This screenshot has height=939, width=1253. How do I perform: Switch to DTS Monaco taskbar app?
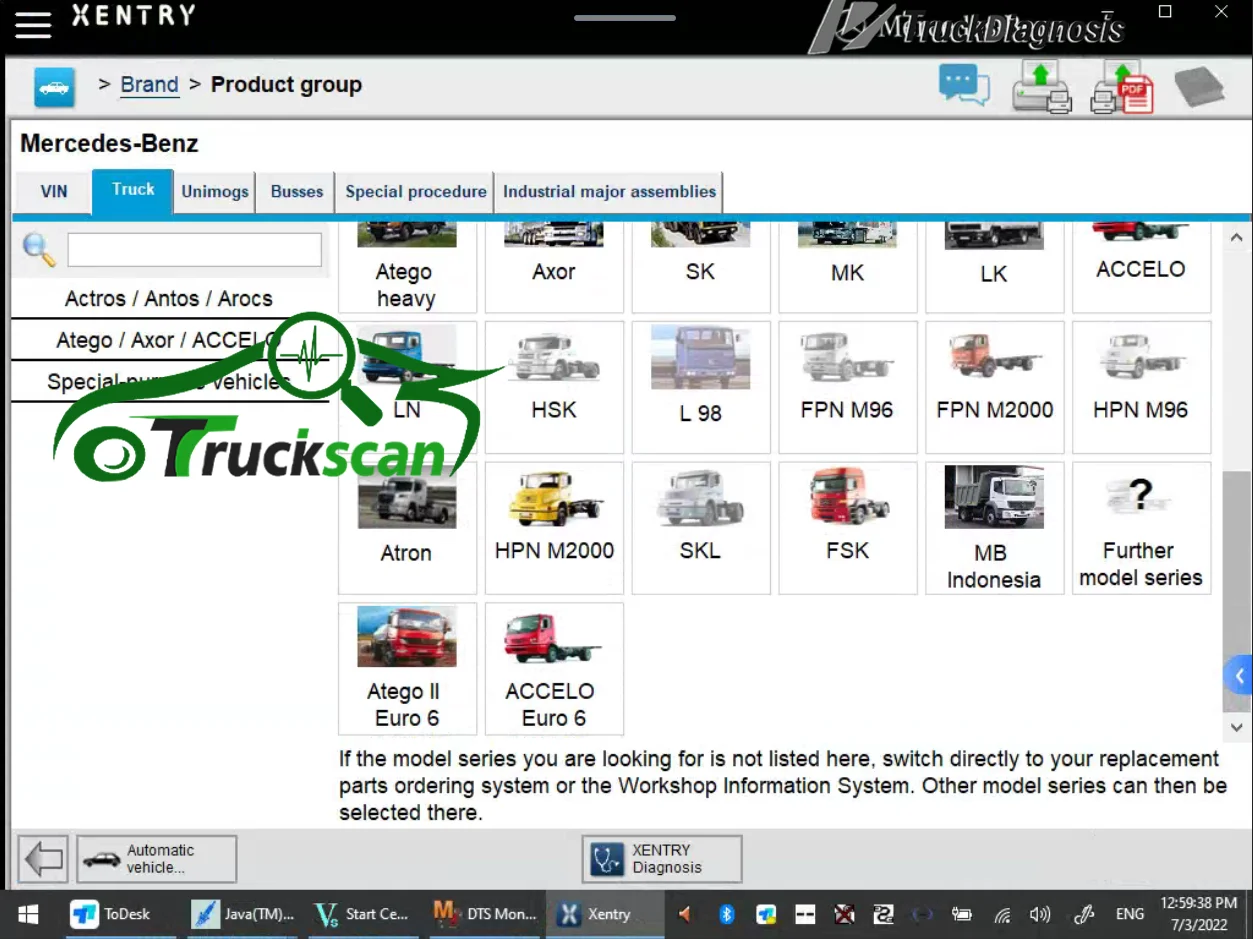click(485, 914)
